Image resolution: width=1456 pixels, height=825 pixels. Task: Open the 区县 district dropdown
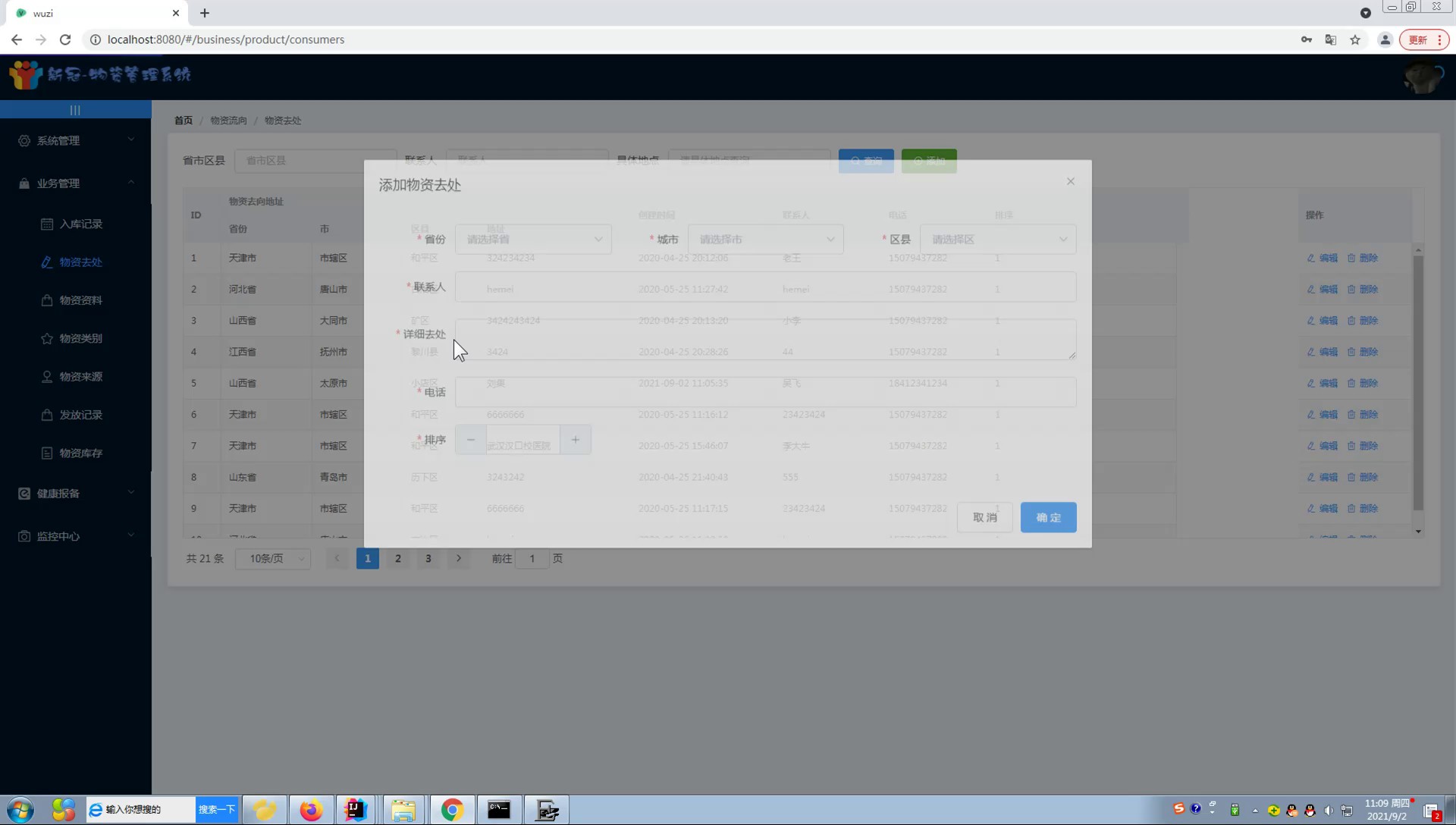click(x=997, y=240)
